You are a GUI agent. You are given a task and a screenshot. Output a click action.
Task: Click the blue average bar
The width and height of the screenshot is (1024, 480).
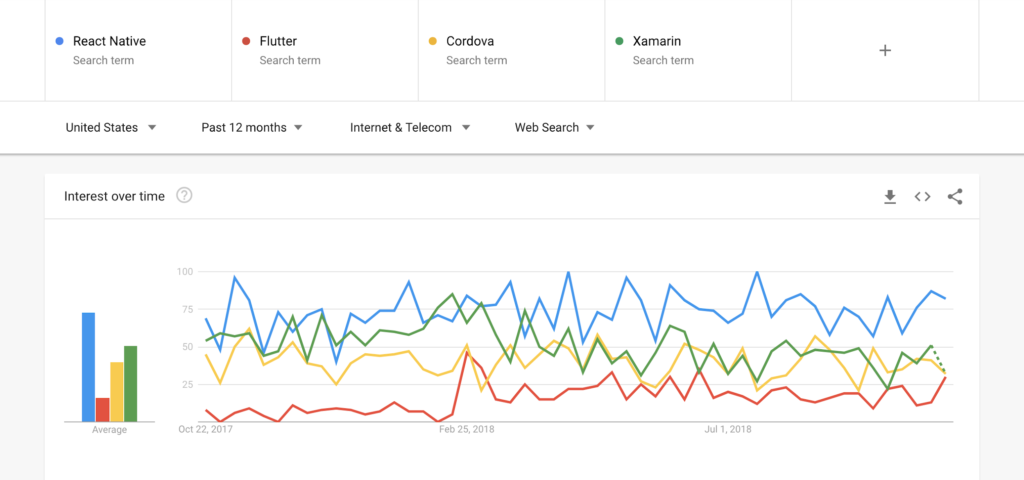(88, 367)
